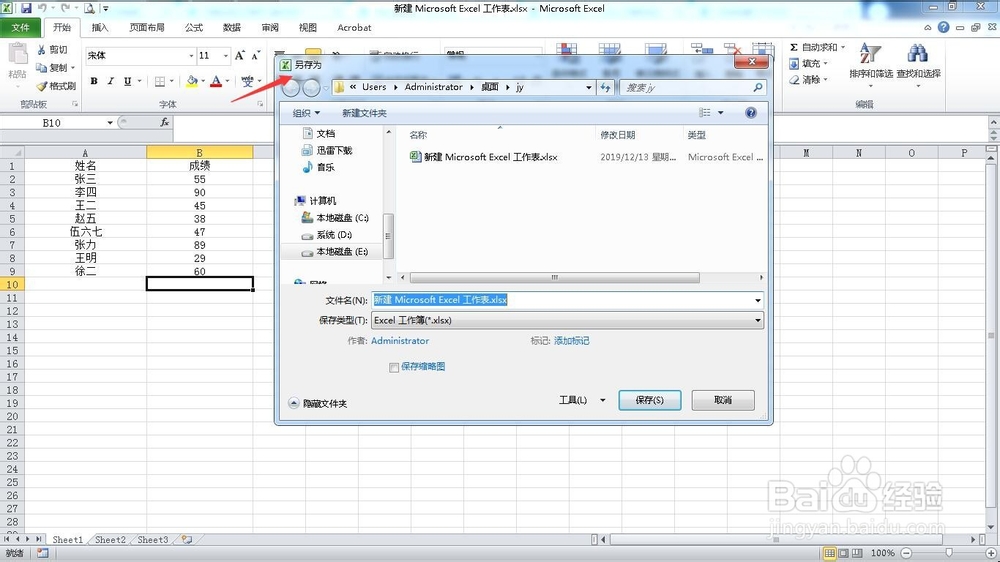Image resolution: width=1000 pixels, height=562 pixels.
Task: Click the Sheet3 worksheet tab
Action: pyautogui.click(x=153, y=540)
